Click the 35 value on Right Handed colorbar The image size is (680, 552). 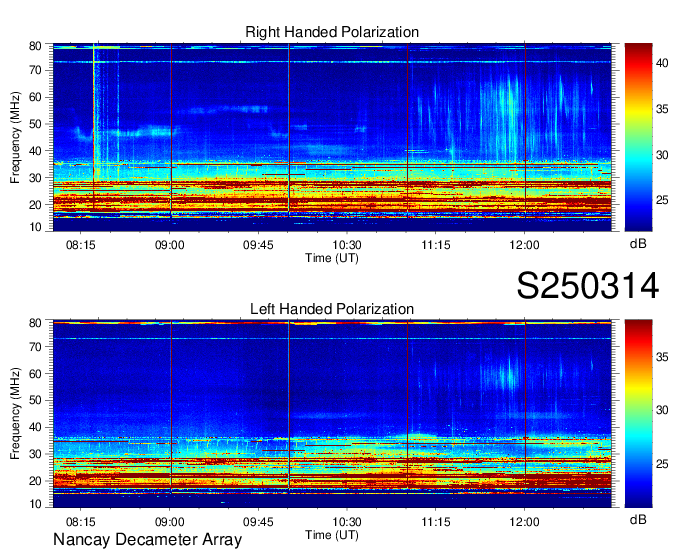tap(662, 109)
